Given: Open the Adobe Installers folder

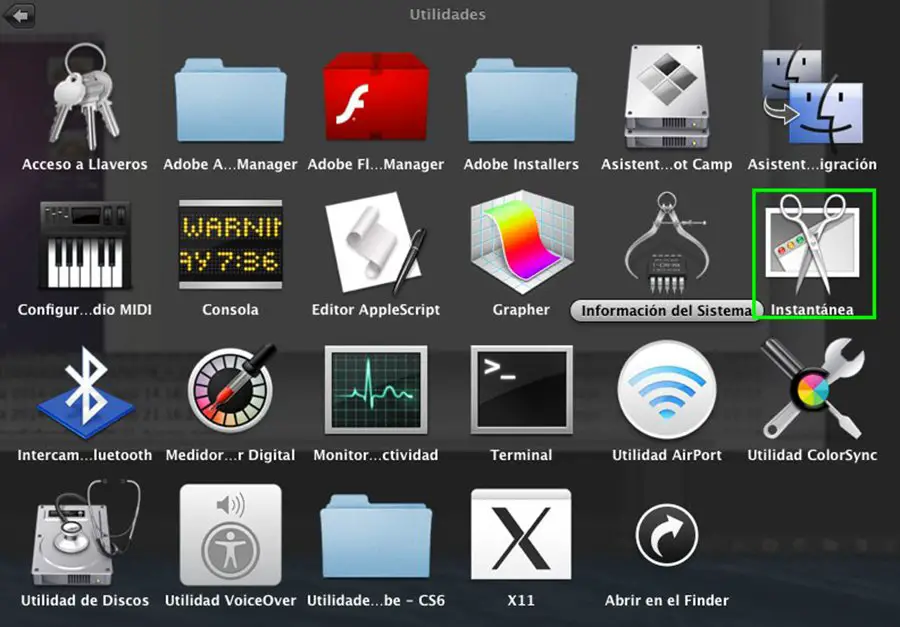Looking at the screenshot, I should (x=521, y=100).
